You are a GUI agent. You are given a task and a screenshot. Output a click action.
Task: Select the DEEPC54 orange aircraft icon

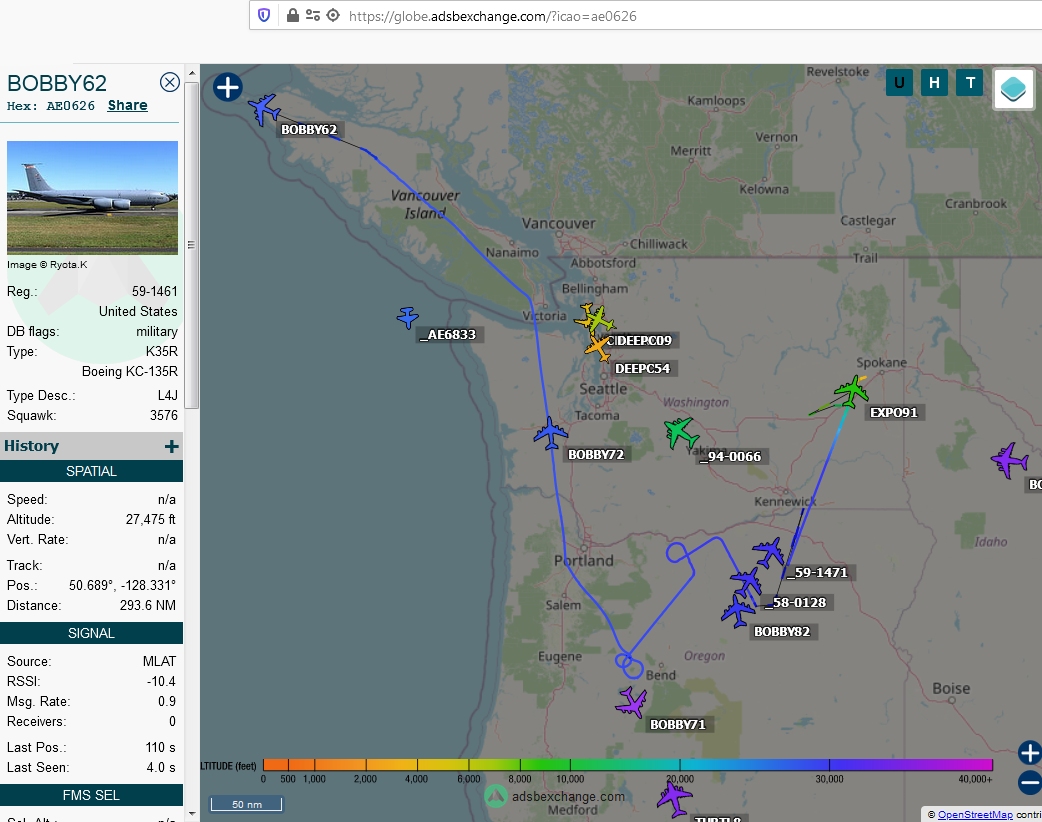598,348
